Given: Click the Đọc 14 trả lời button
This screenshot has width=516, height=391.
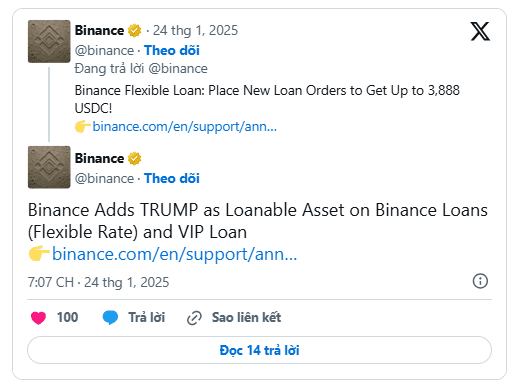Looking at the screenshot, I should pos(259,350).
